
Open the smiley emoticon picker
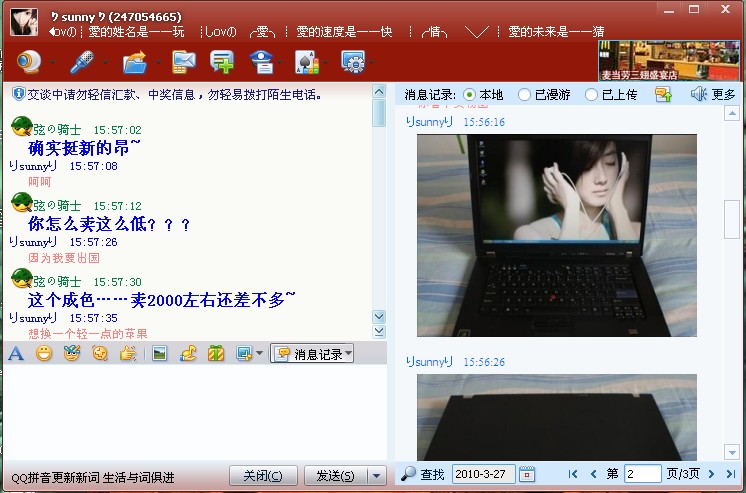point(44,353)
